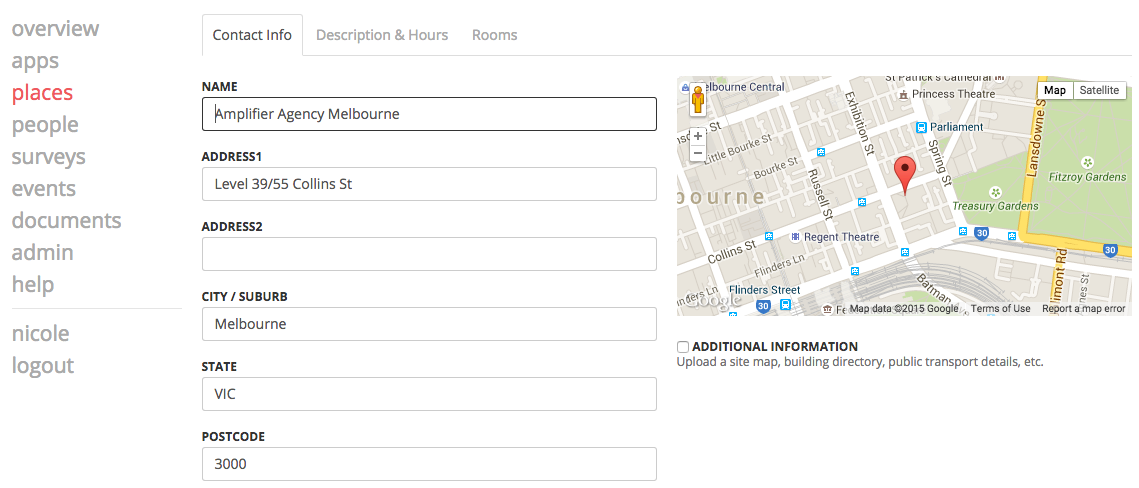1139x488 pixels.
Task: Open the map Terms of Use link
Action: coord(1000,309)
